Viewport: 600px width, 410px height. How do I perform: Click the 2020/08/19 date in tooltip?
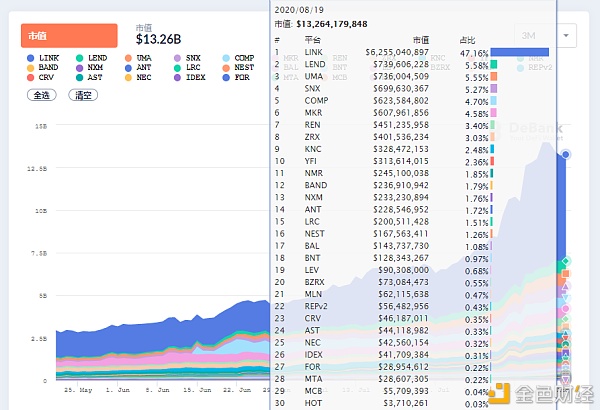(299, 10)
